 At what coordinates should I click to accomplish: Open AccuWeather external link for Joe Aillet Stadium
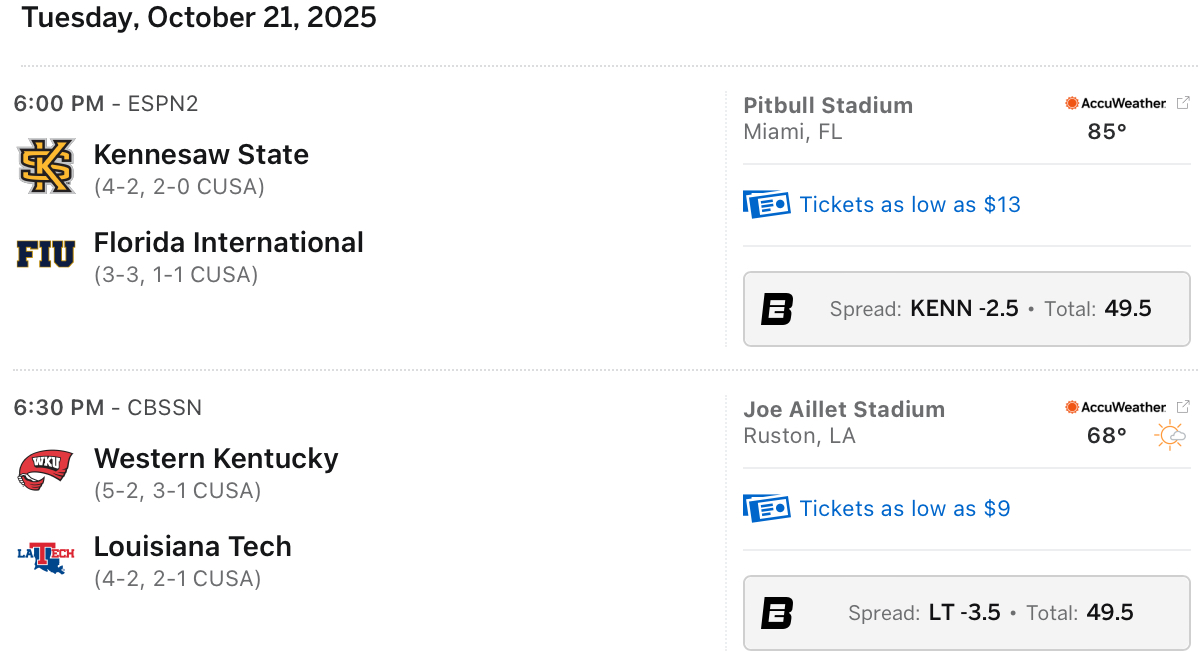[1183, 407]
